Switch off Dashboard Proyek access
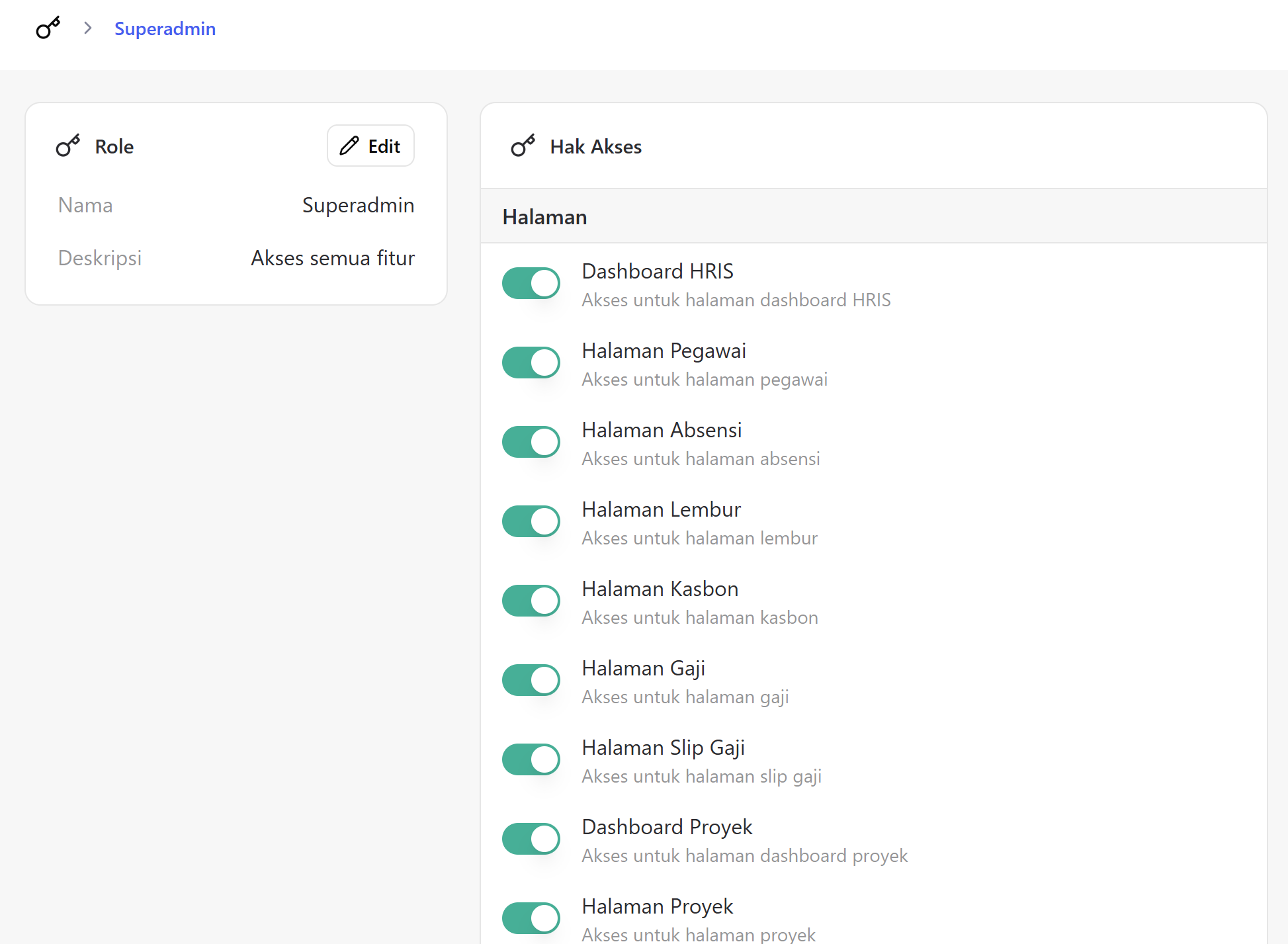 click(x=531, y=839)
